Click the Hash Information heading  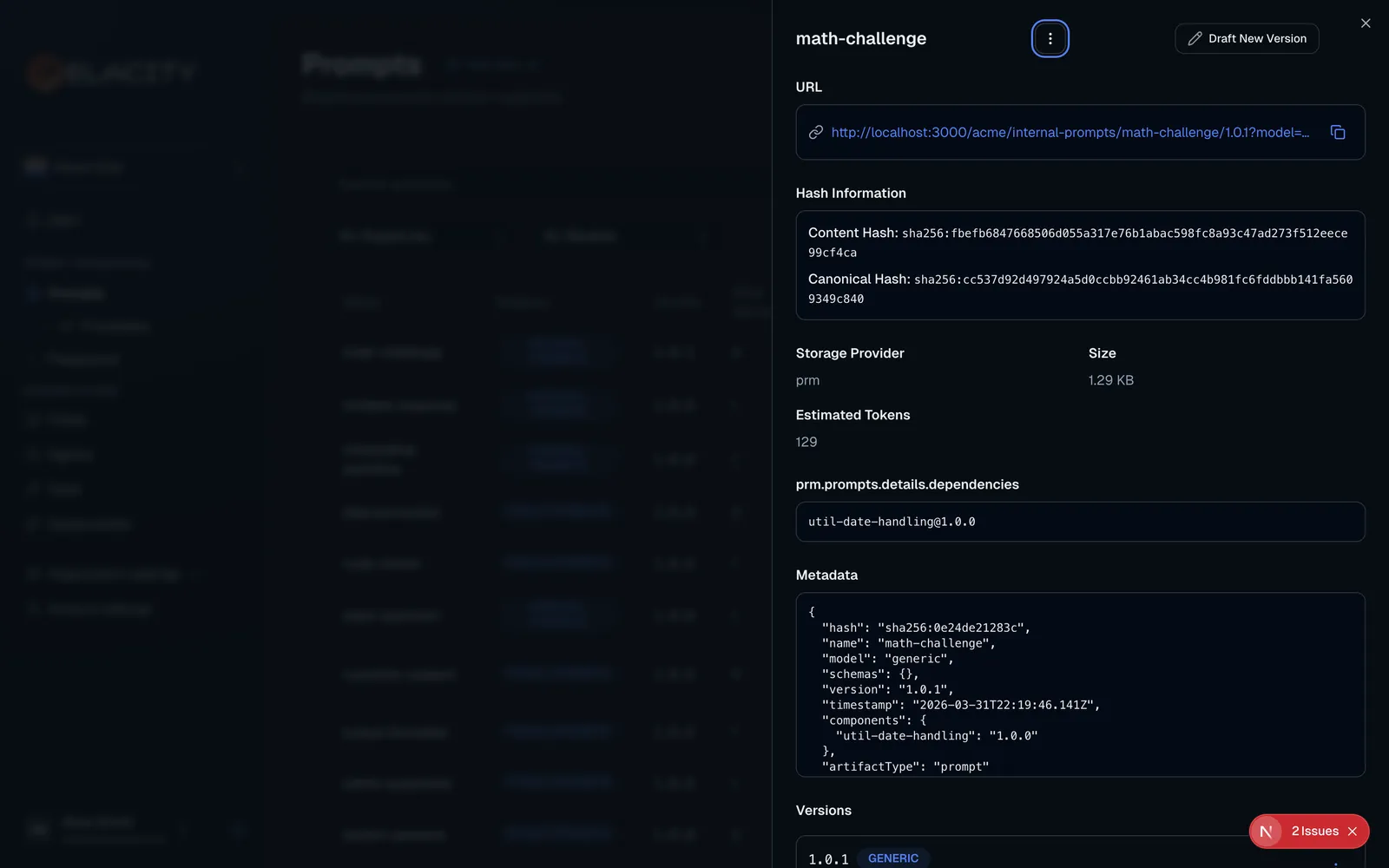point(851,193)
